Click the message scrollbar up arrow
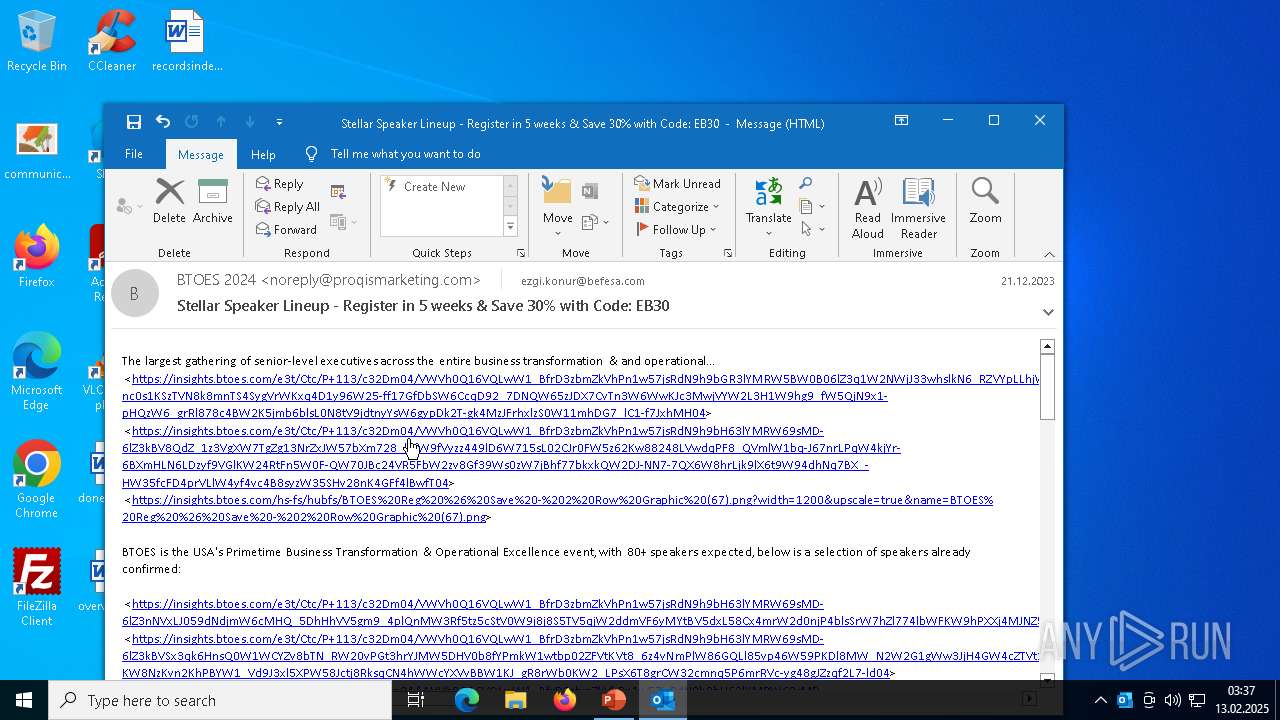The width and height of the screenshot is (1280, 720). click(x=1047, y=347)
